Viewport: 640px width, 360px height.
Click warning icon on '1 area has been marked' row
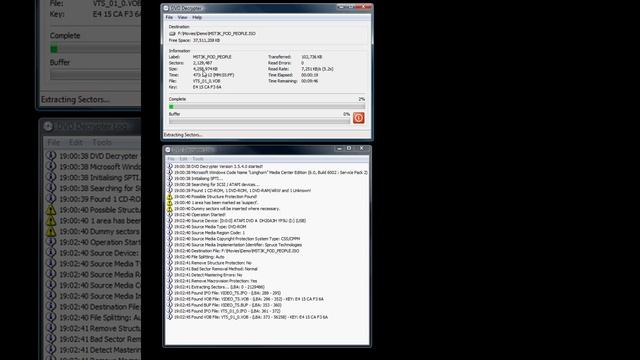click(170, 202)
